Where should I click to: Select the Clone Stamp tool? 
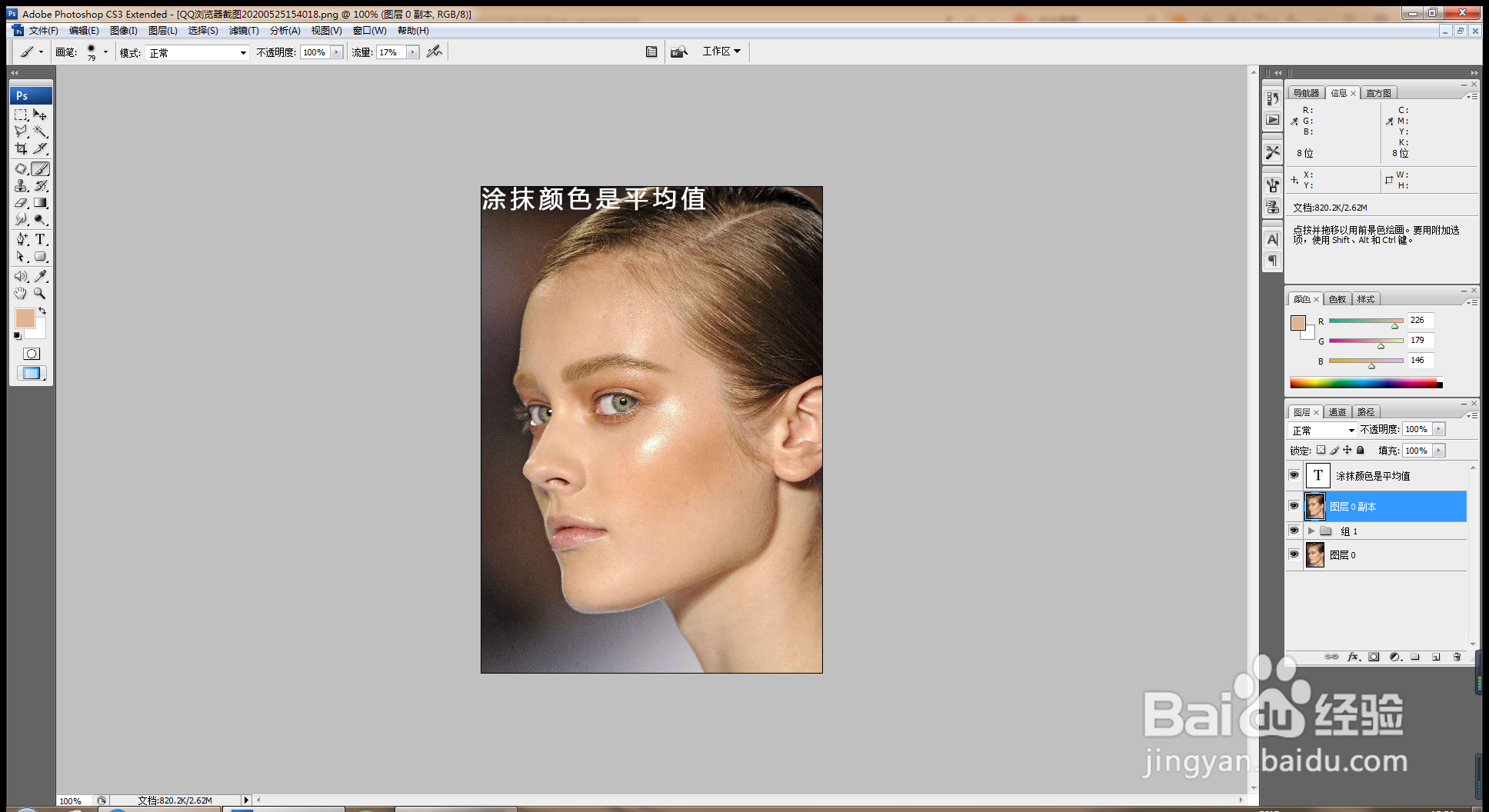pos(22,185)
